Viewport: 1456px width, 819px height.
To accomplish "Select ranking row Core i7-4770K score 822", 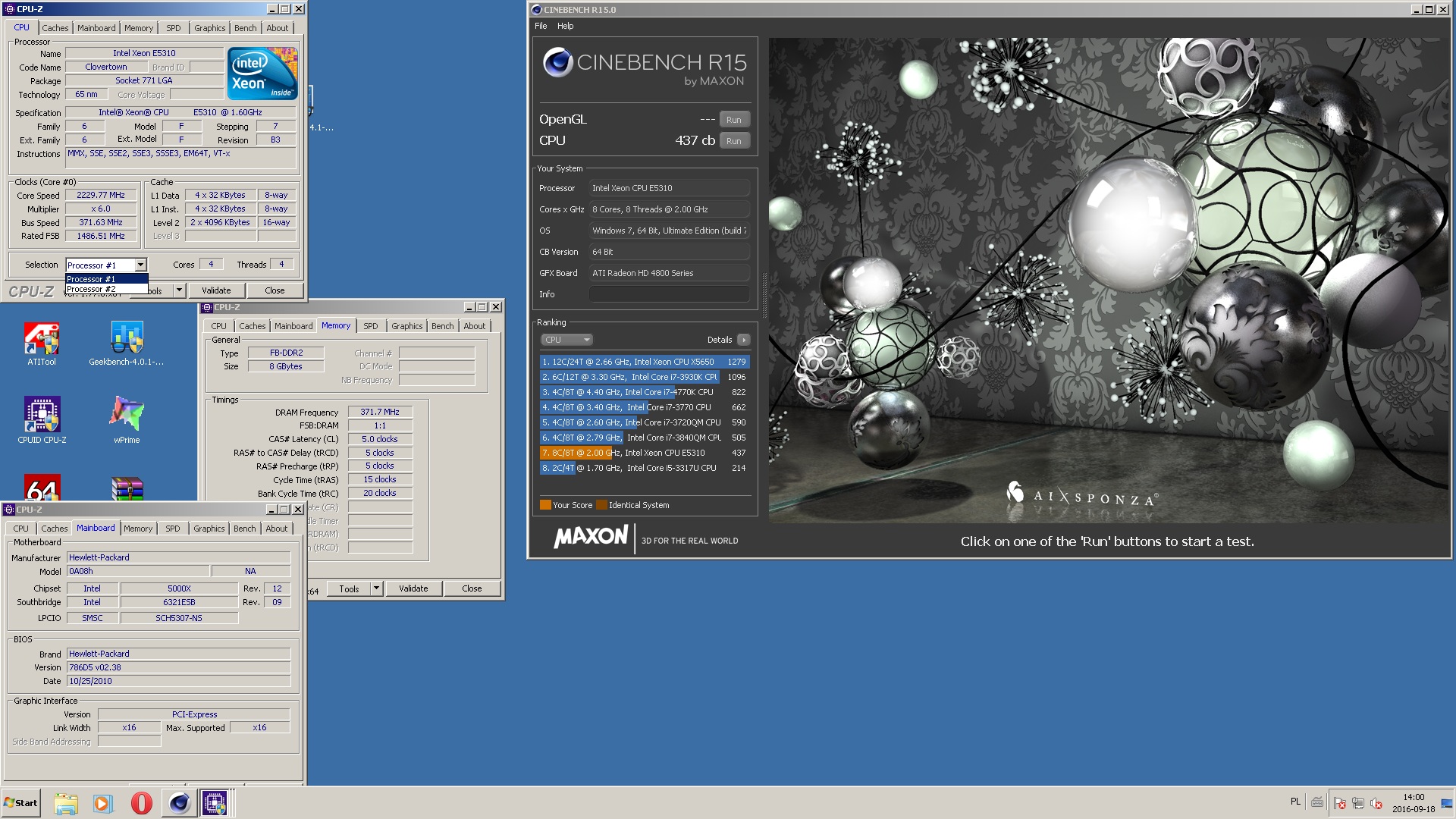I will tap(645, 392).
